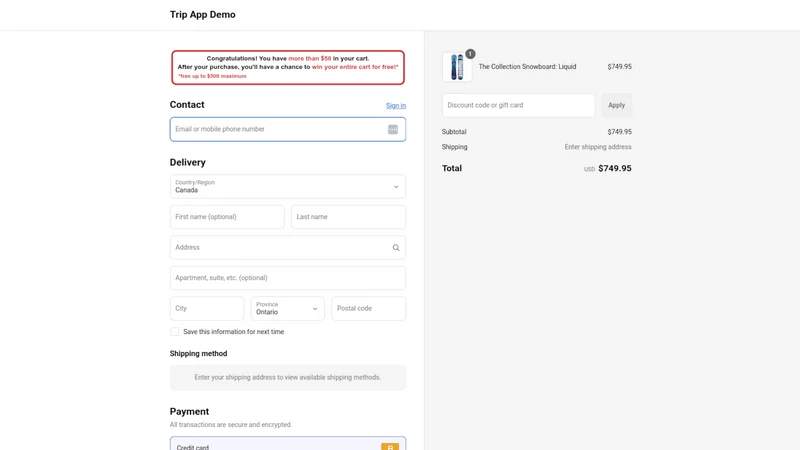Focus the Discount code or gift card field
The width and height of the screenshot is (800, 450).
518,105
